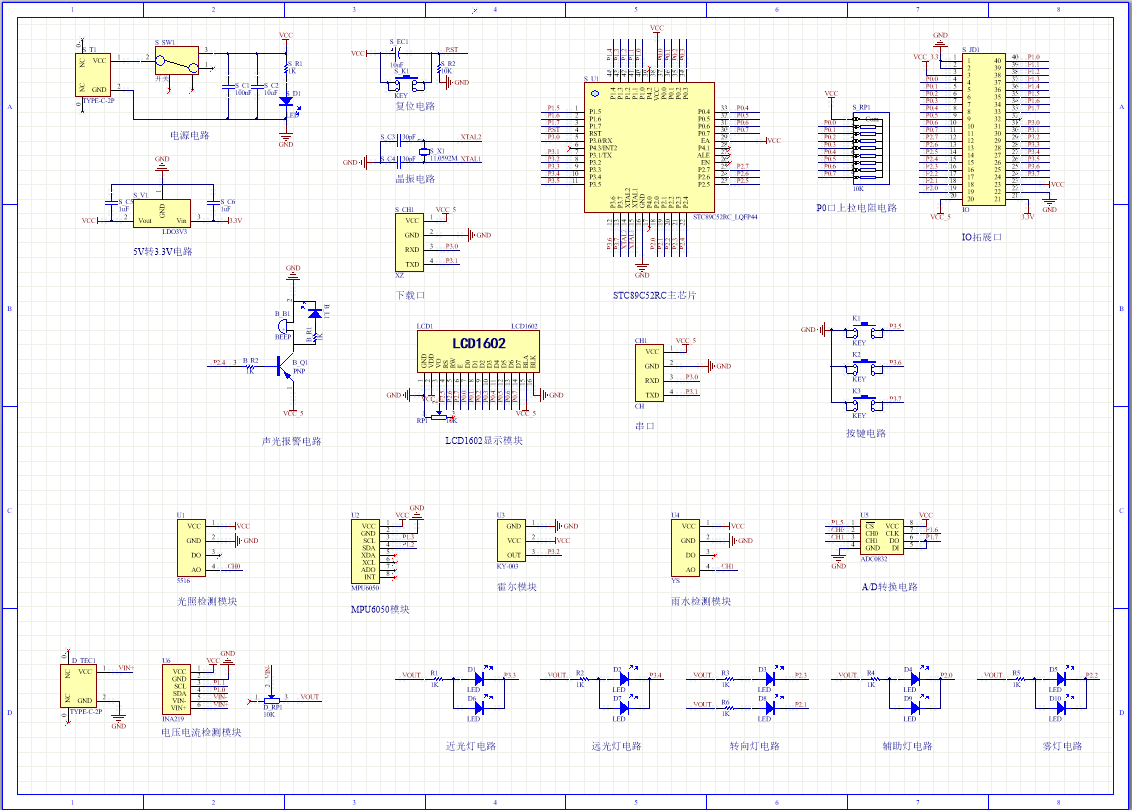Select the LCD1602 display component
The image size is (1132, 810).
click(478, 352)
